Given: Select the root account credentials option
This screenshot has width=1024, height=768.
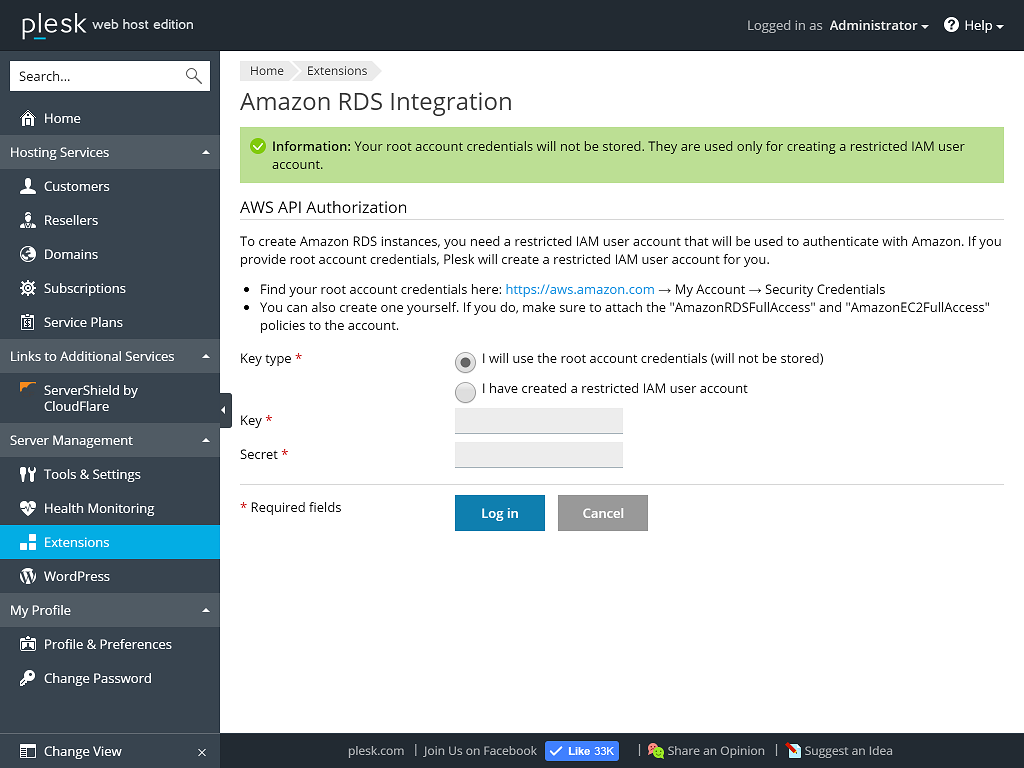Looking at the screenshot, I should click(465, 362).
